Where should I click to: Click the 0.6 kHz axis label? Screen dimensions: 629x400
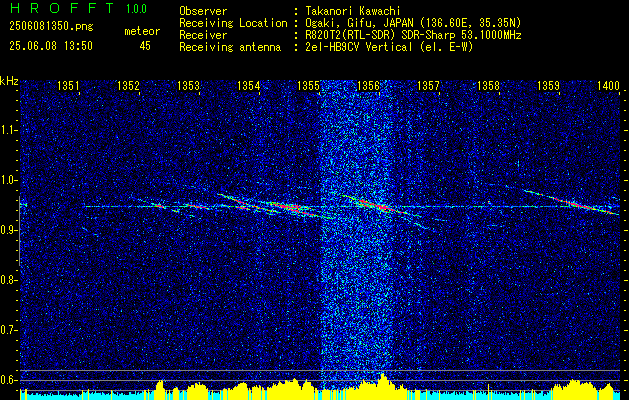[8, 380]
